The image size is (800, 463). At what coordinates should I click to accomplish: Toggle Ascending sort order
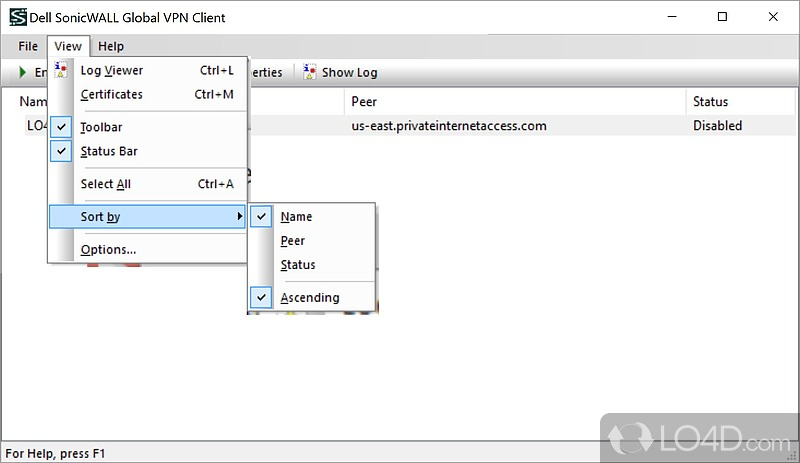pyautogui.click(x=312, y=297)
